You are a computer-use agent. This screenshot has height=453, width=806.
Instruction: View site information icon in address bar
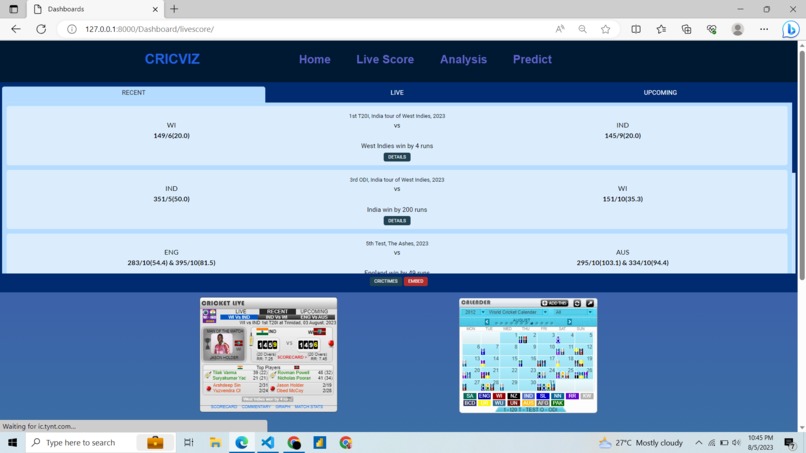(x=72, y=29)
